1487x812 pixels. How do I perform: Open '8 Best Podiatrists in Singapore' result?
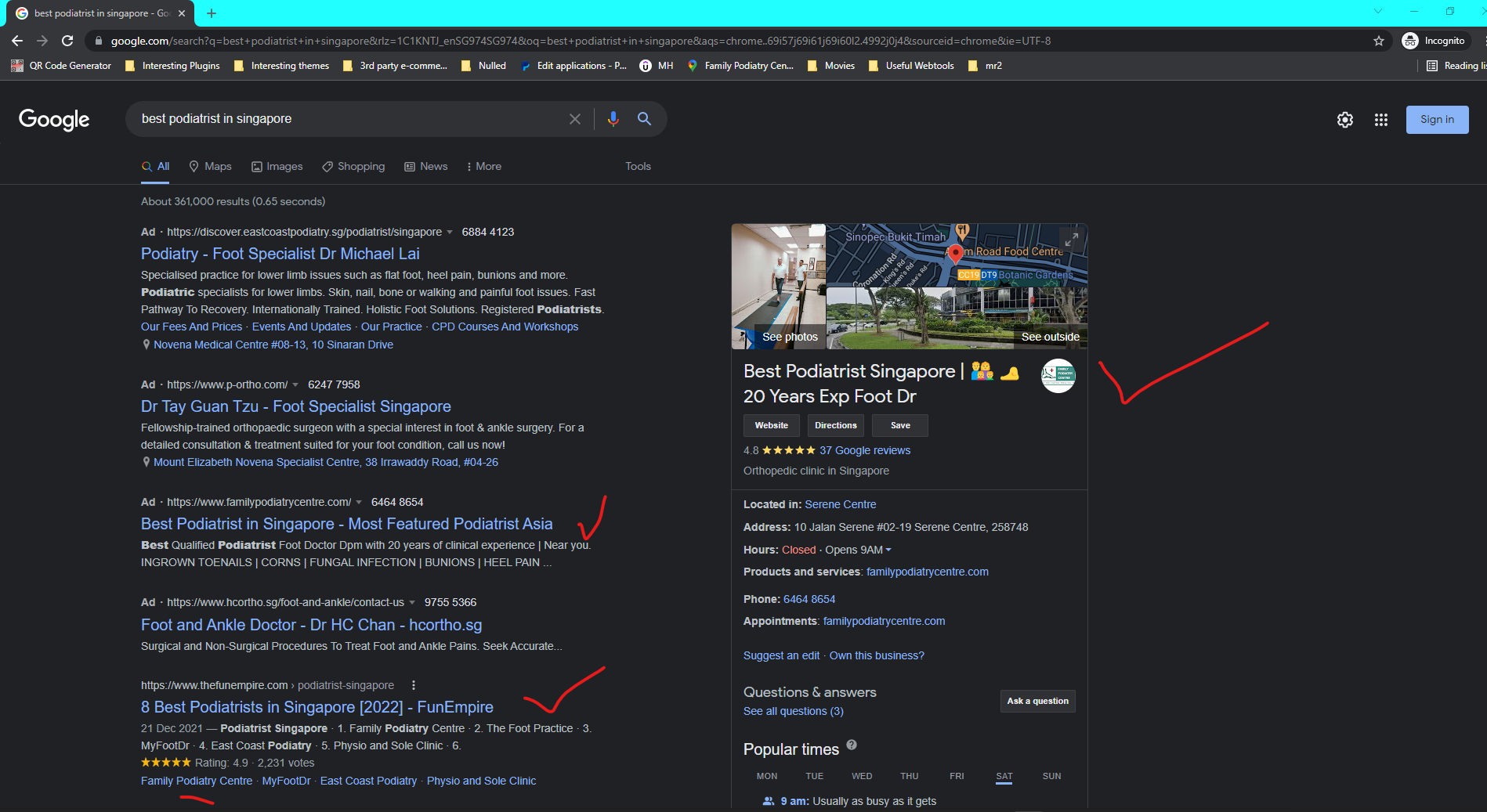(317, 707)
